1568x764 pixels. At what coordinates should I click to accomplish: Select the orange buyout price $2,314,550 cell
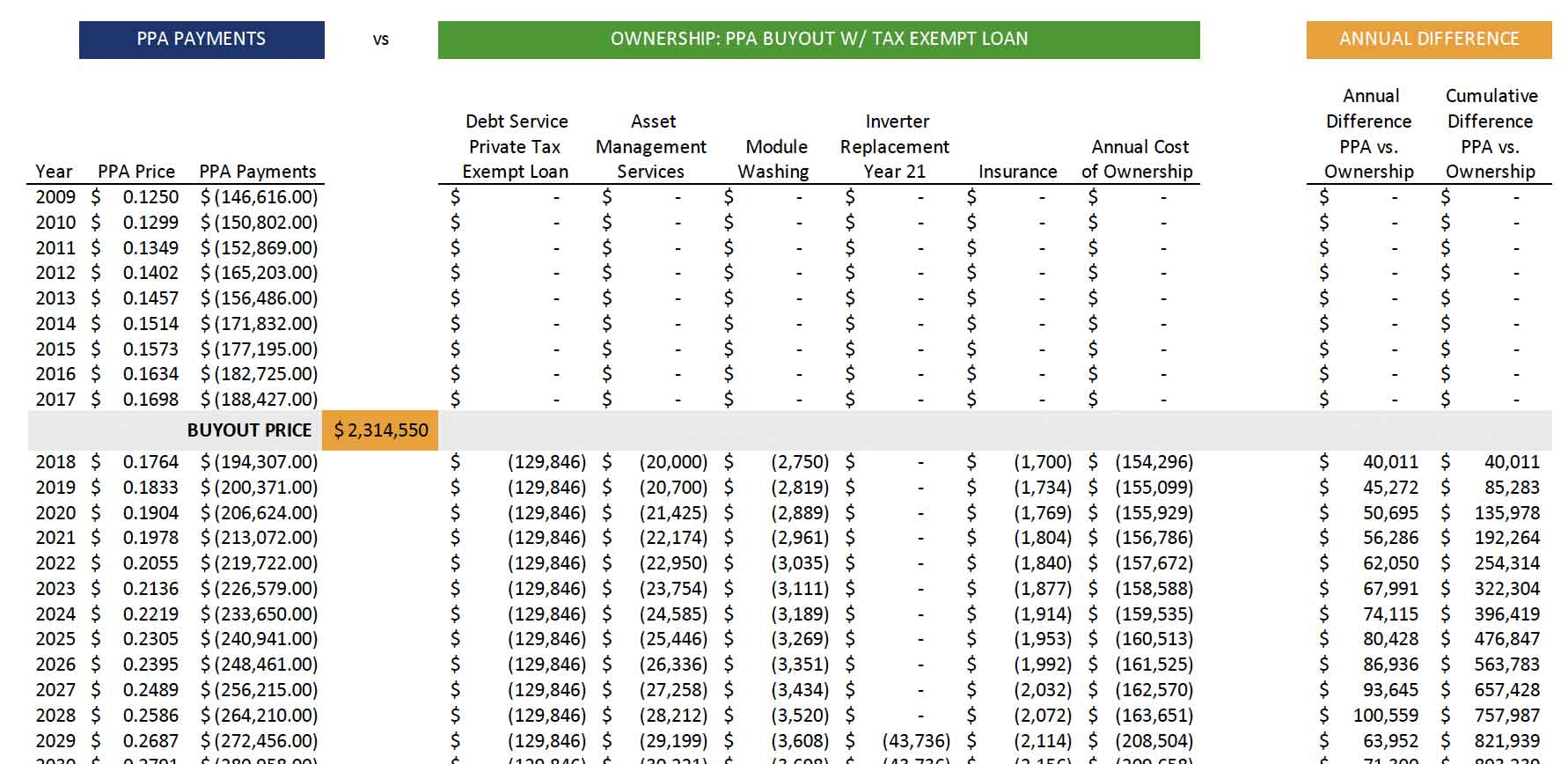coord(380,430)
